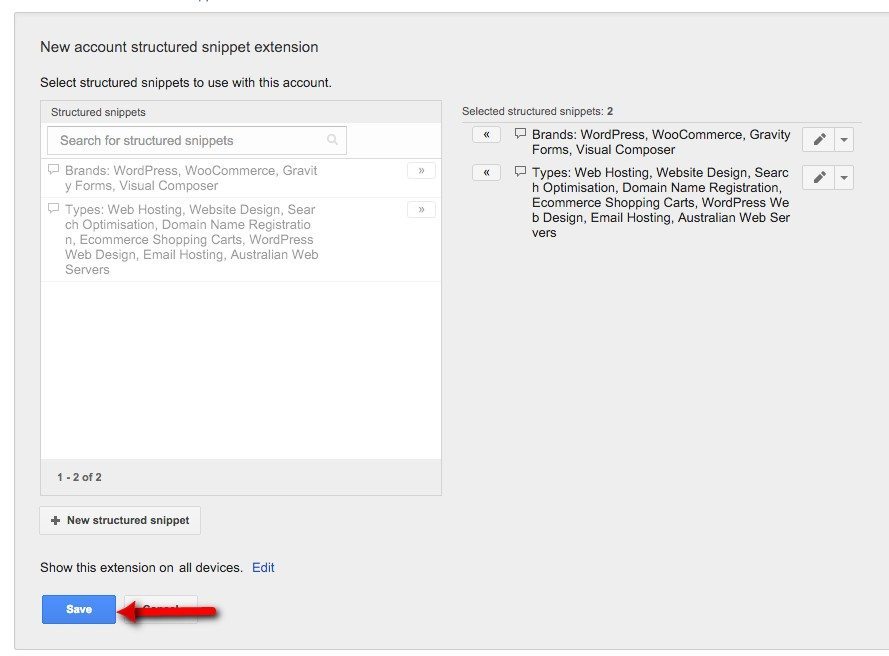Screen dimensions: 889x656
Task: Click the speech bubble icon beside Brands snippet
Action: click(52, 170)
